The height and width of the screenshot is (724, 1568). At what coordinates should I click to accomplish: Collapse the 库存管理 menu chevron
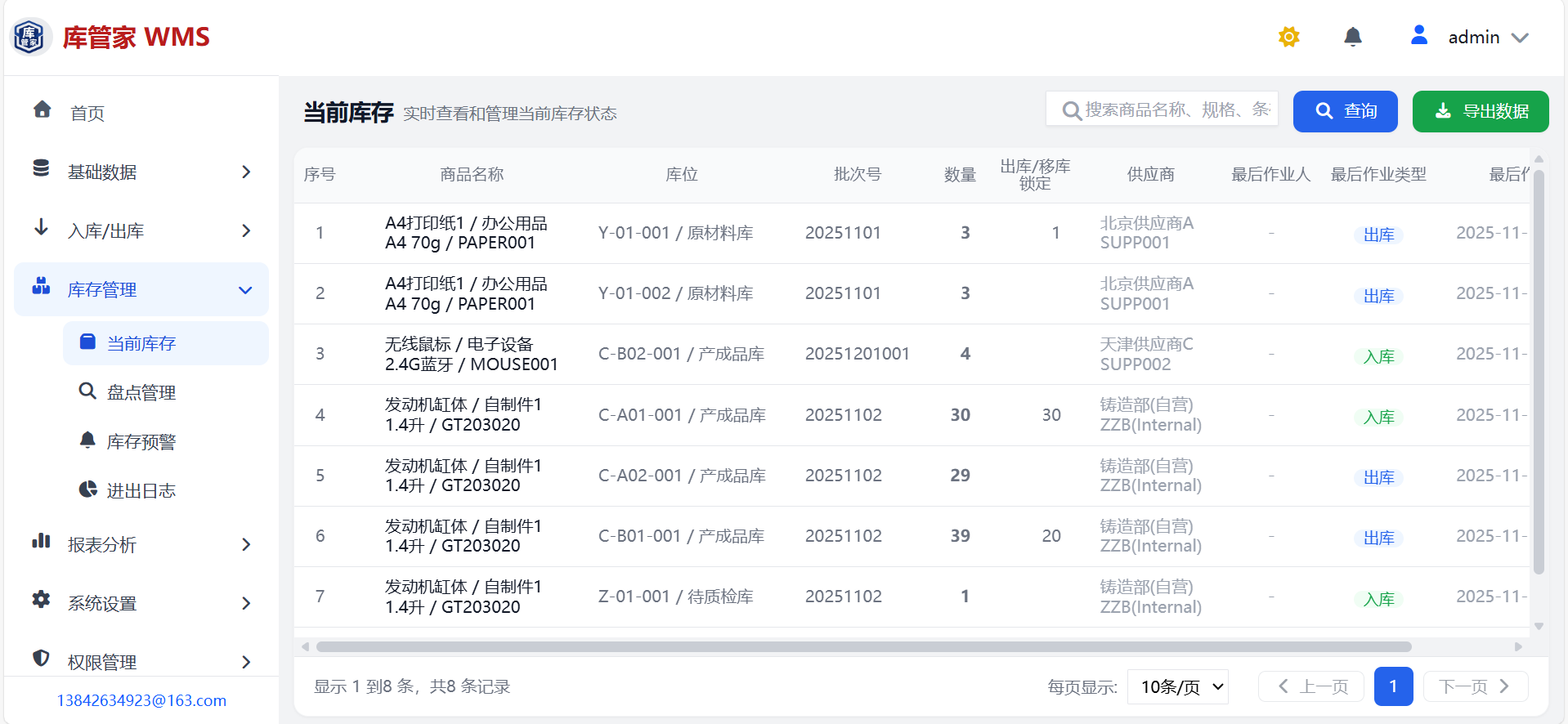pos(245,290)
